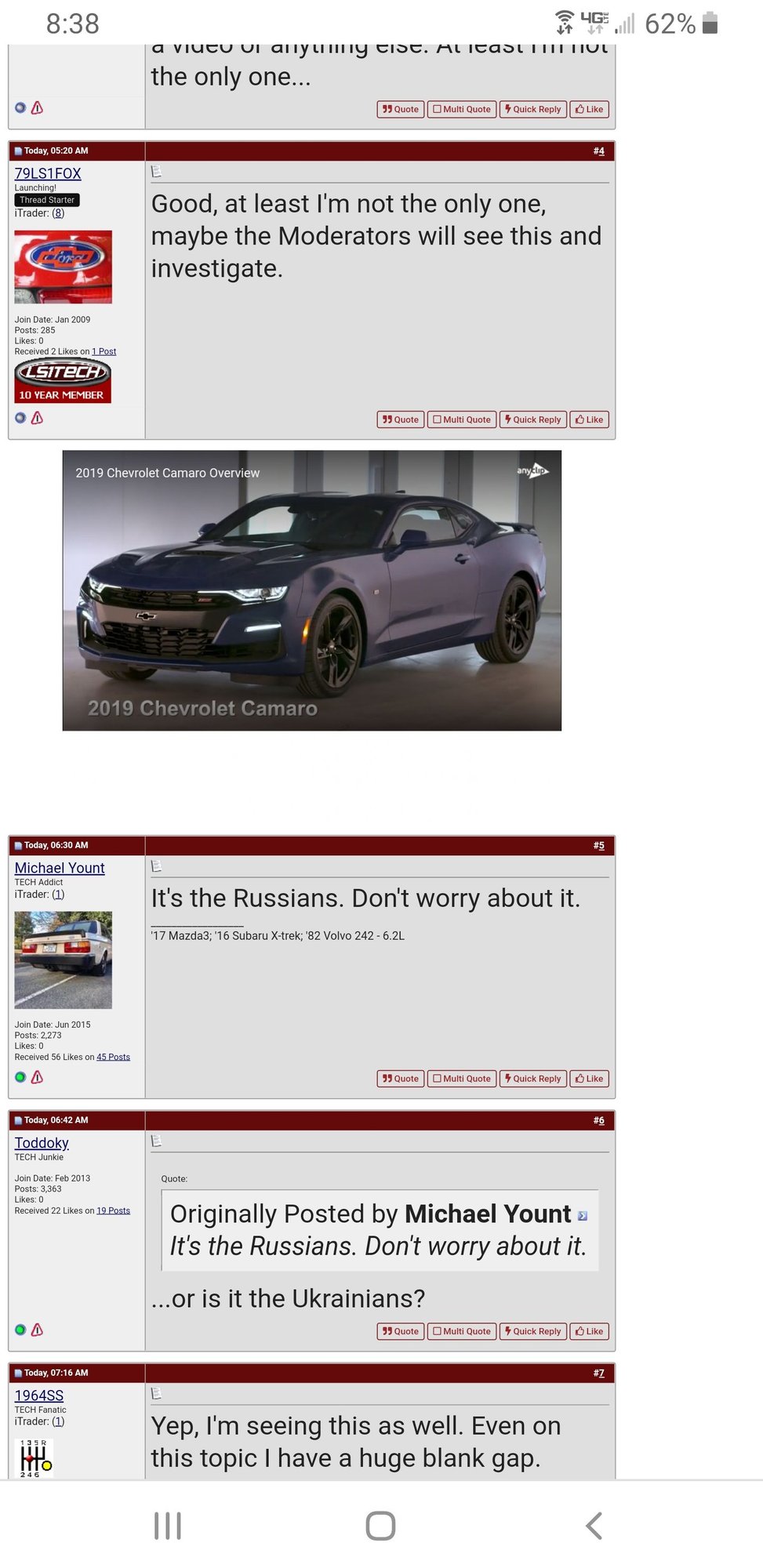Tap the Android home navigation icon
763x1568 pixels.
[381, 1526]
